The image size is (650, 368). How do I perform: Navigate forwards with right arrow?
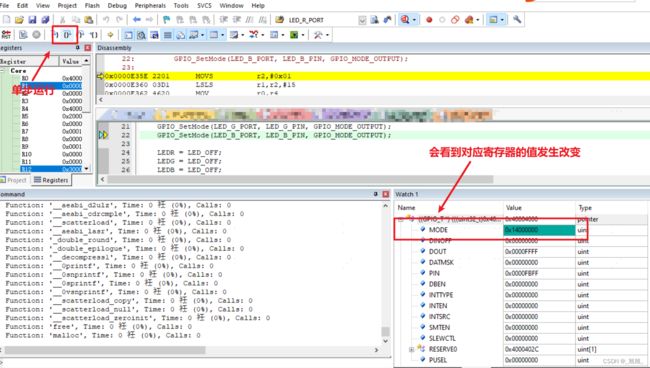coord(149,19)
